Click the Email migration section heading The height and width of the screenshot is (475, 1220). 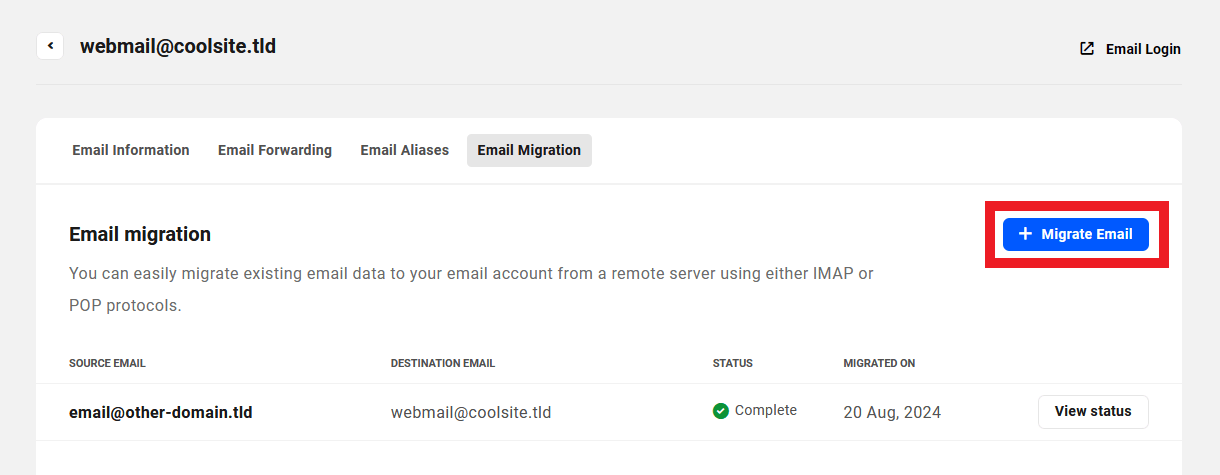[140, 234]
